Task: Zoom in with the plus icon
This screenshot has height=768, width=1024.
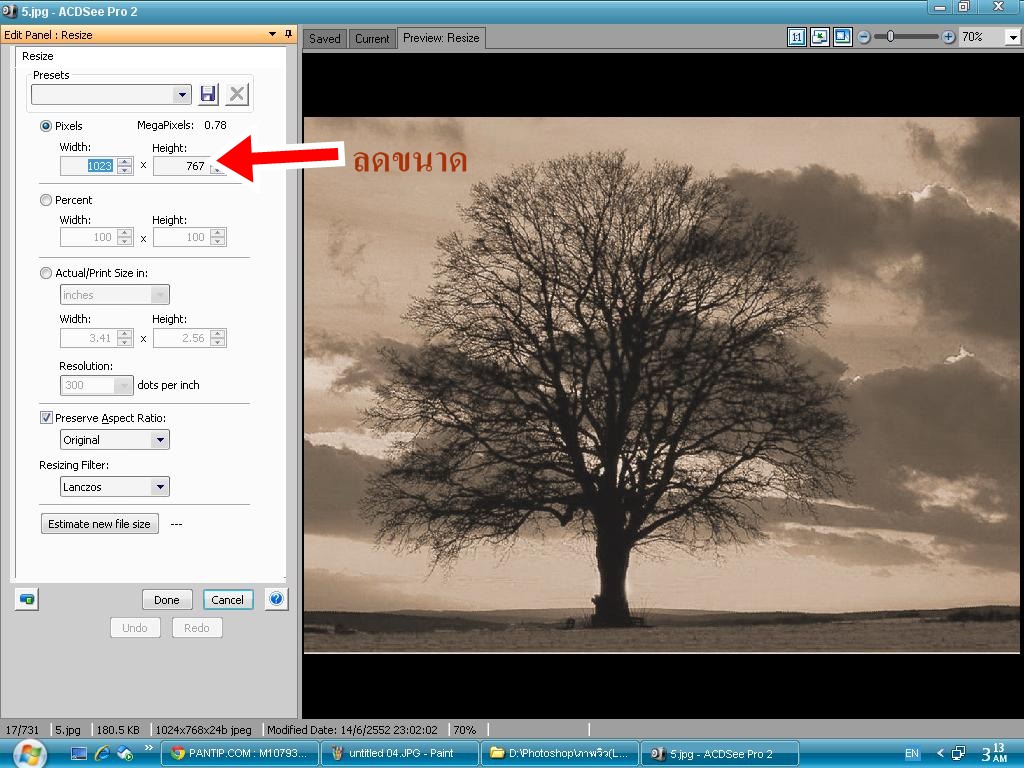Action: [x=948, y=37]
